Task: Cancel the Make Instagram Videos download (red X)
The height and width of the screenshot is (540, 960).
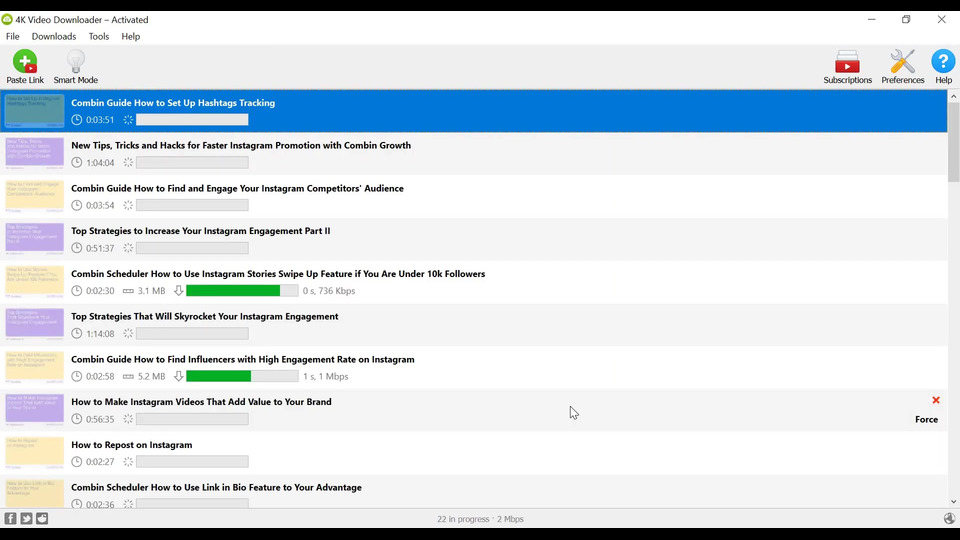Action: click(936, 400)
